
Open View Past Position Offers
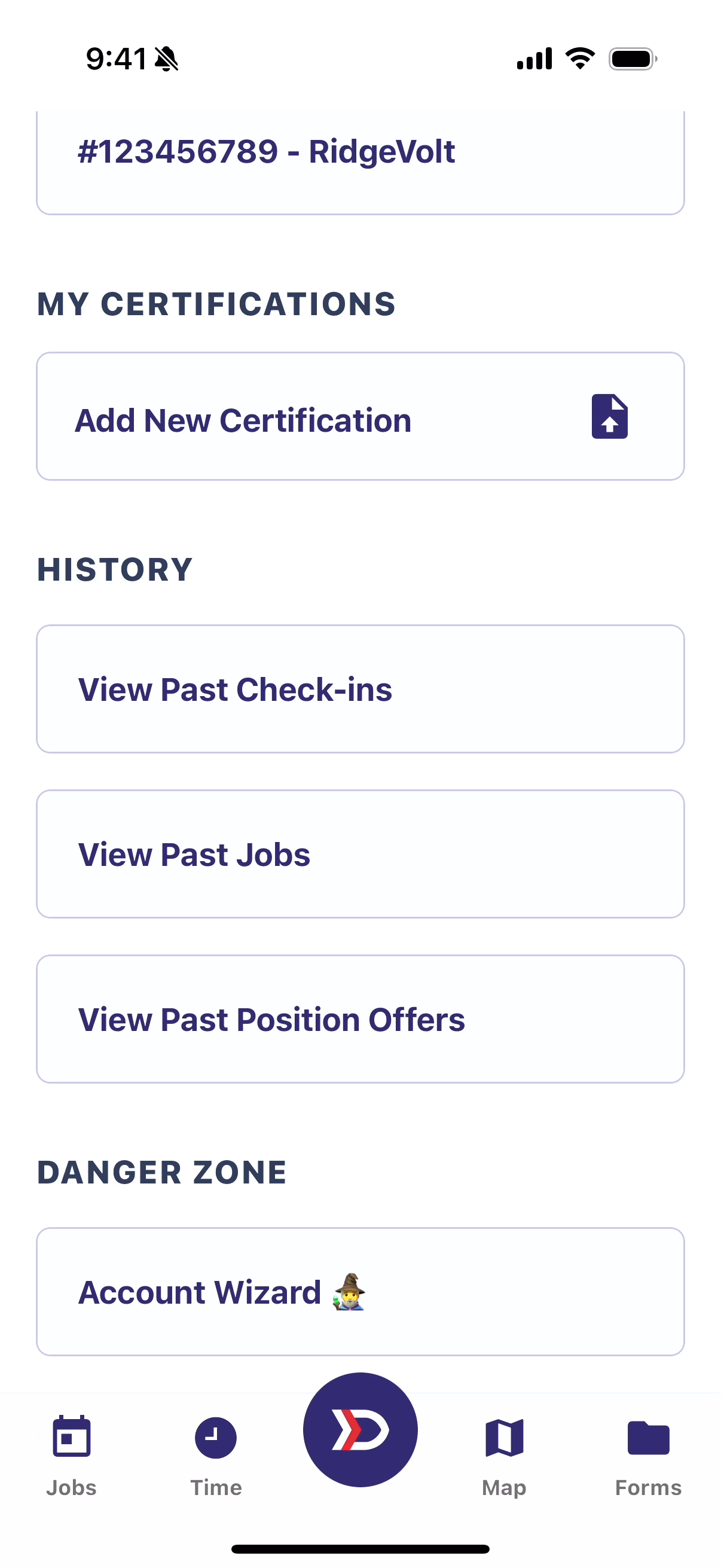360,1019
